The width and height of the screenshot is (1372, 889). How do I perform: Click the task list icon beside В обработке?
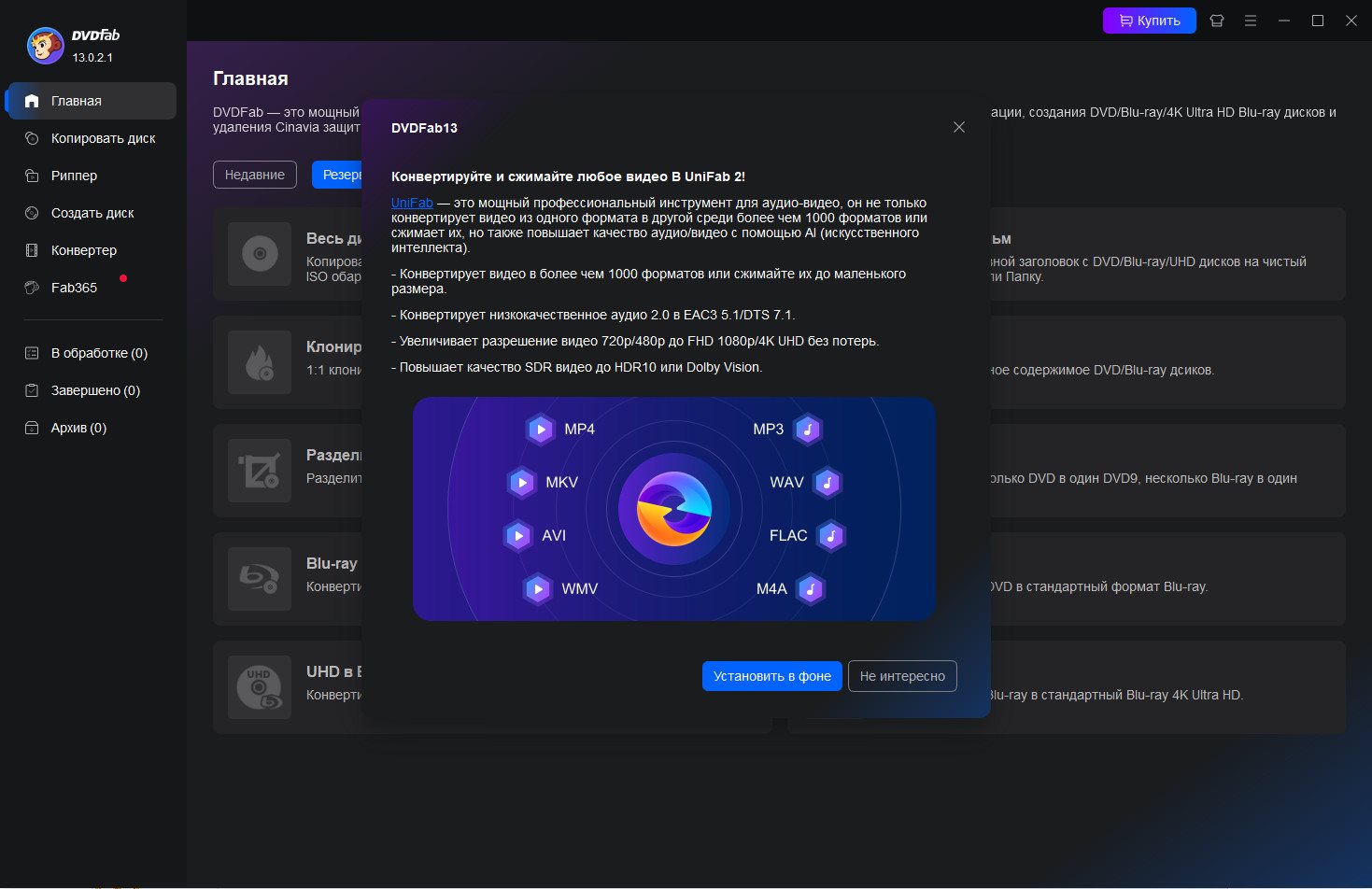(32, 353)
